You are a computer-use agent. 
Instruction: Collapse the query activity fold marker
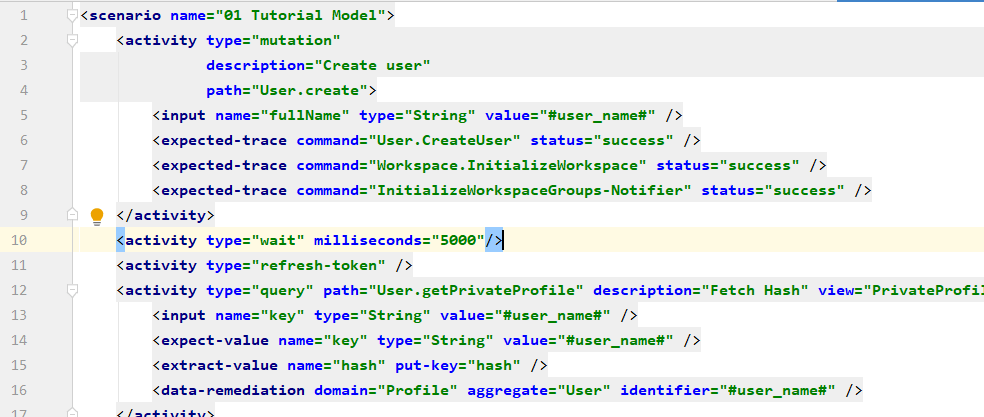click(x=72, y=290)
